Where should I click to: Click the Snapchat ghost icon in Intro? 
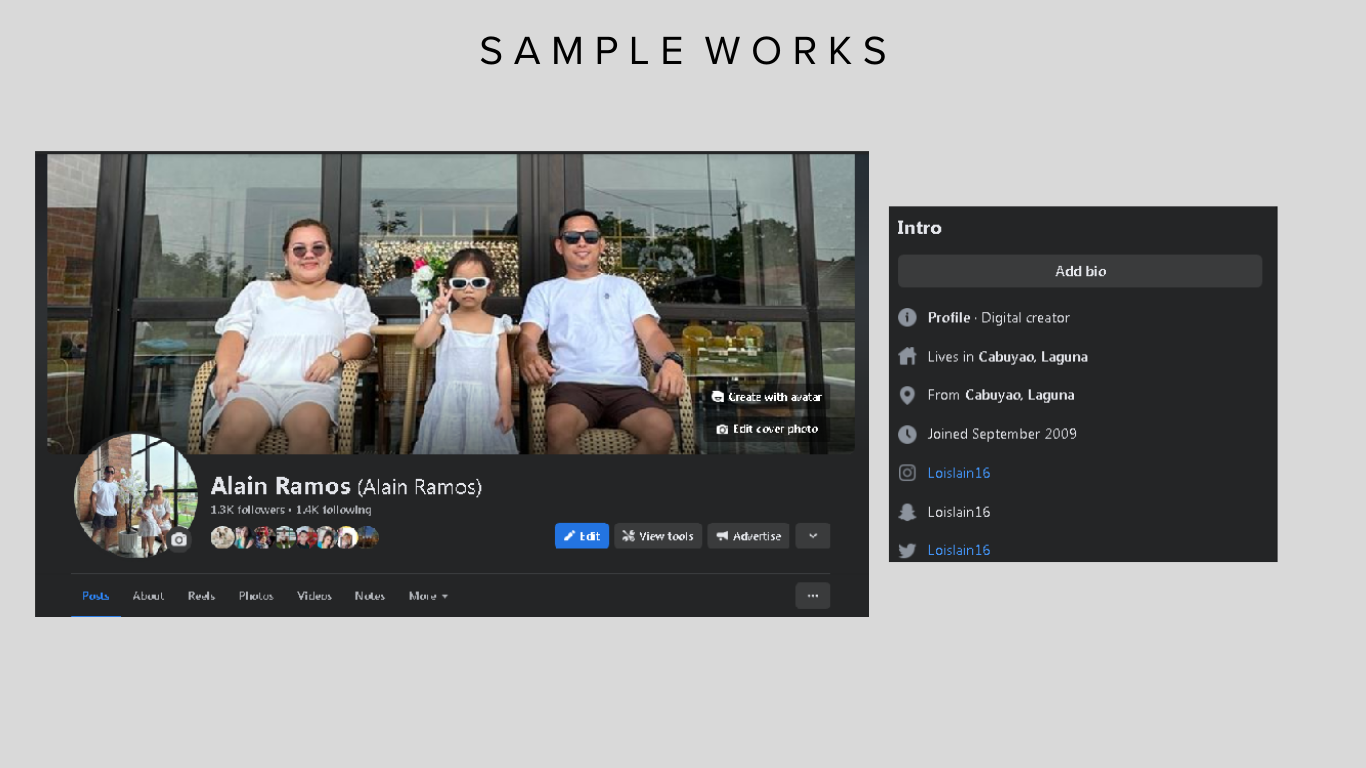[907, 512]
